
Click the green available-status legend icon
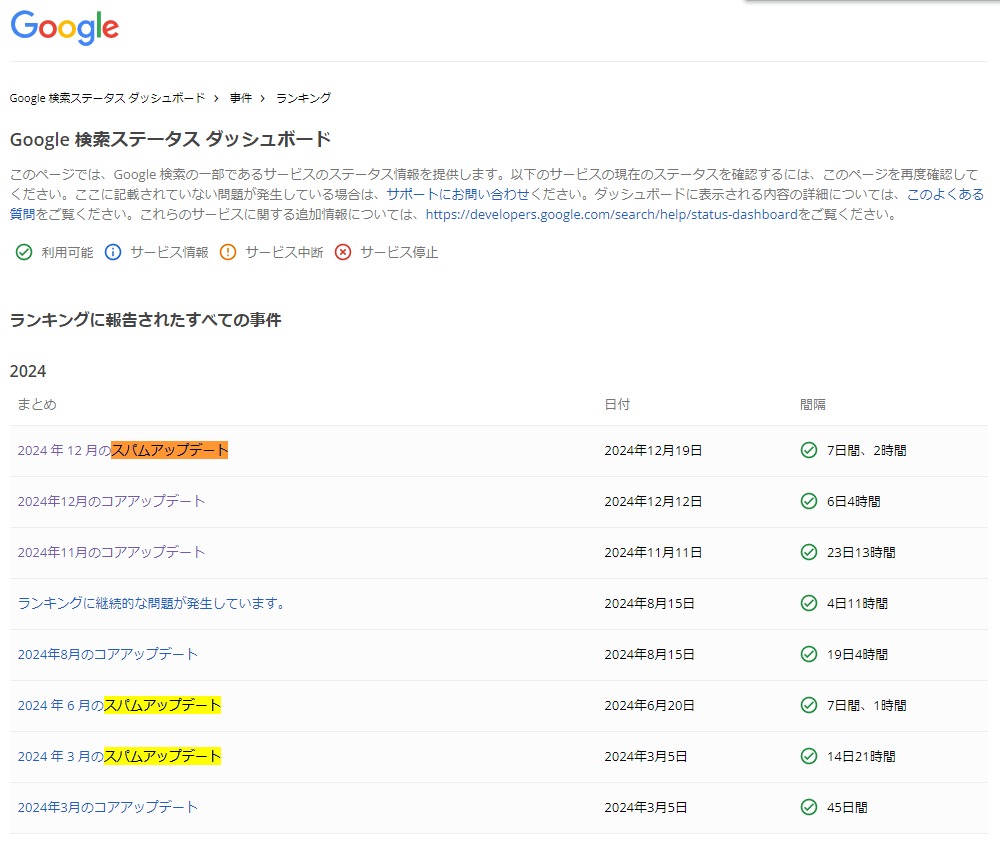(24, 252)
